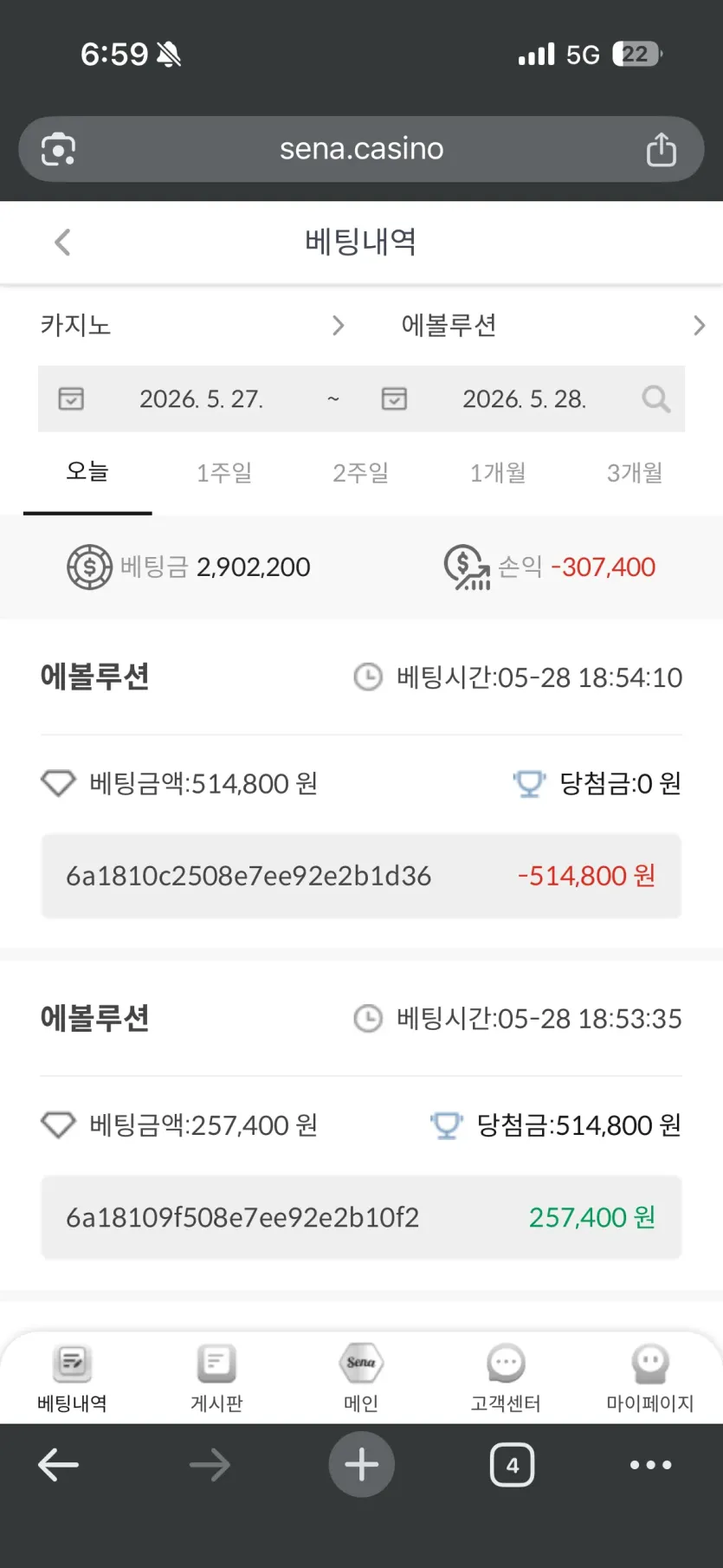Select the 오늘 period tab
Screen dimensions: 723x1568
[x=87, y=473]
